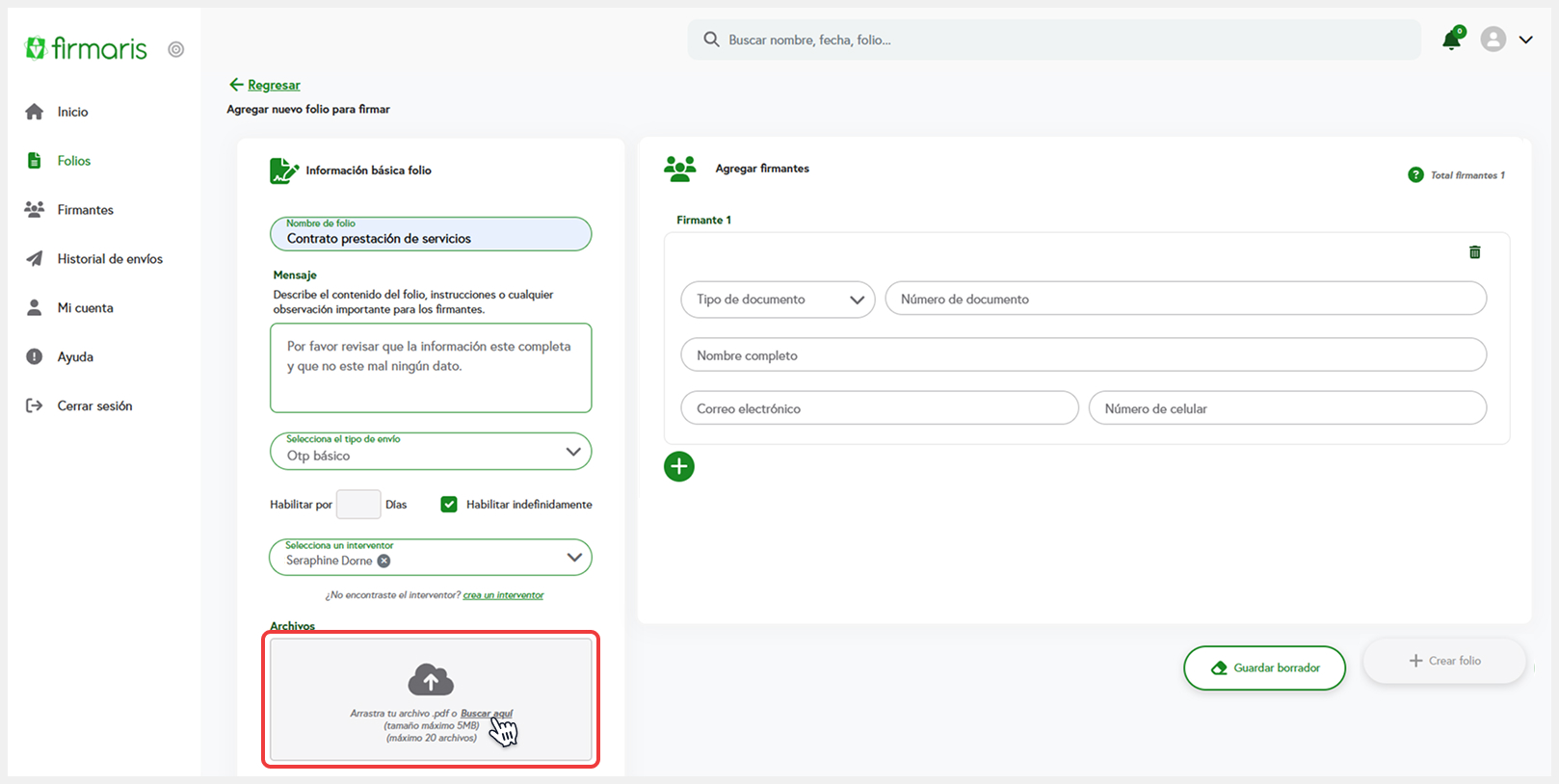Click the Guardar borrador button

tap(1264, 667)
